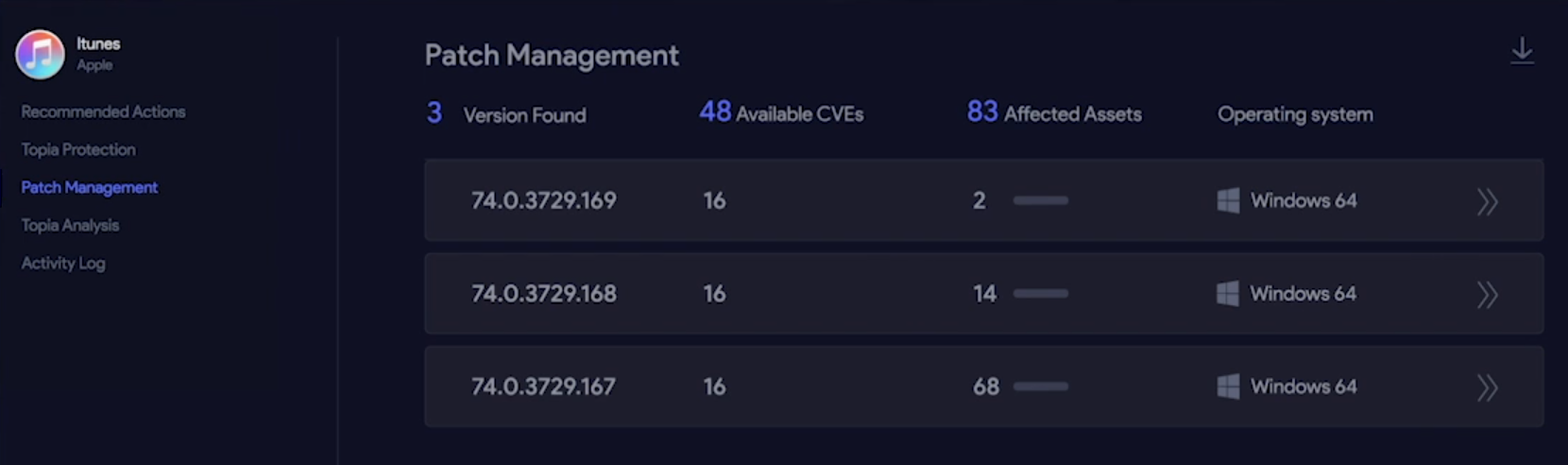Expand version 74.0.3729.168 row chevron

pyautogui.click(x=1487, y=295)
